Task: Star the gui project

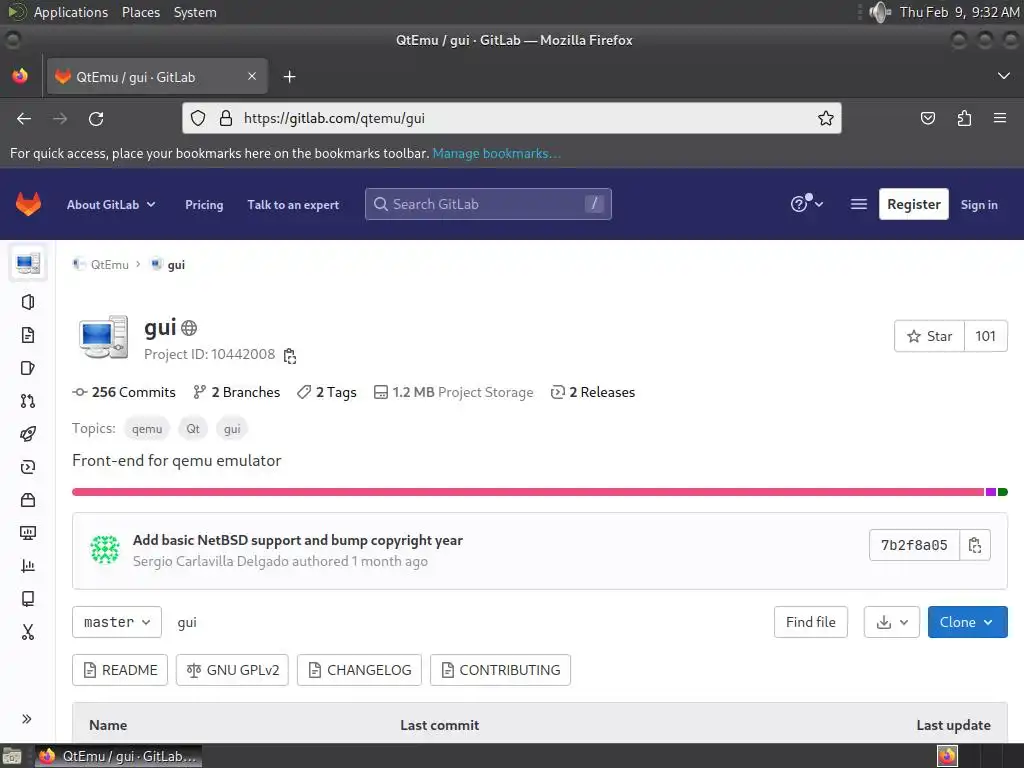Action: [929, 336]
